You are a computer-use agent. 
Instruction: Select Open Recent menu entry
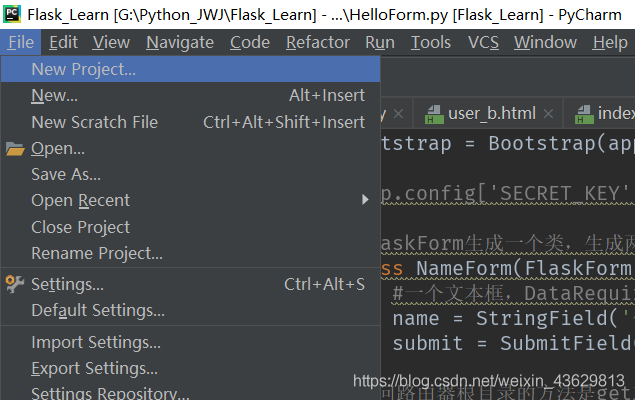point(190,200)
